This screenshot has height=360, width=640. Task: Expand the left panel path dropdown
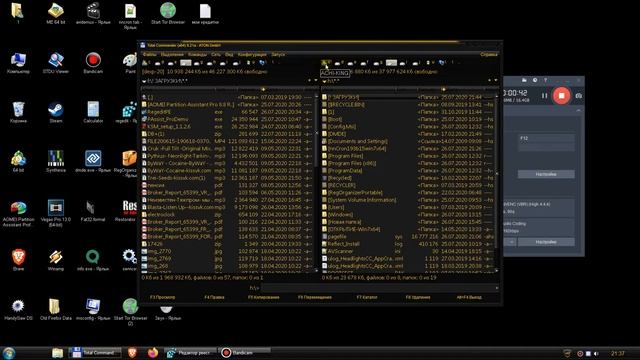tap(144, 81)
